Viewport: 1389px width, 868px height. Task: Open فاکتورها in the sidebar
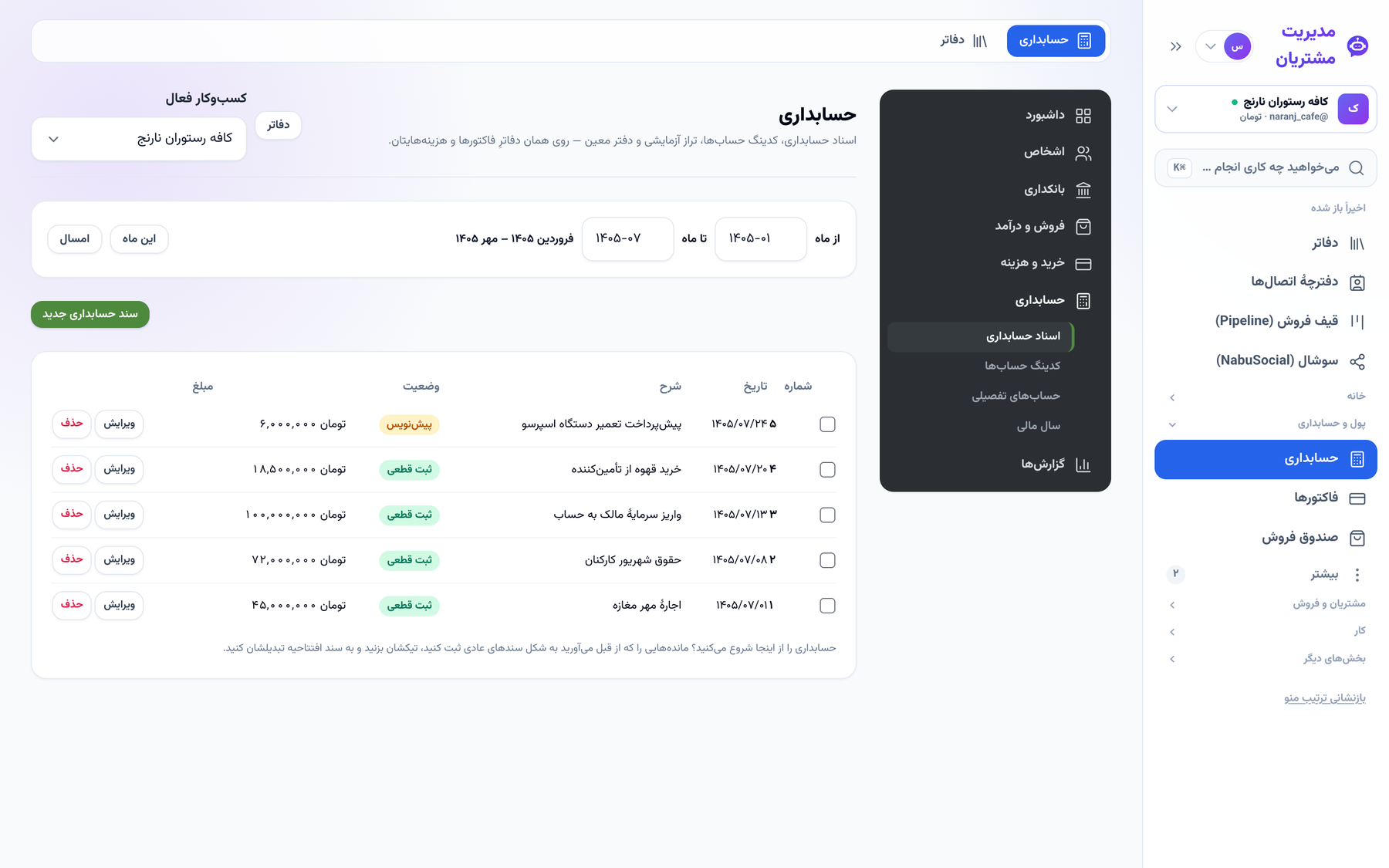click(x=1266, y=498)
